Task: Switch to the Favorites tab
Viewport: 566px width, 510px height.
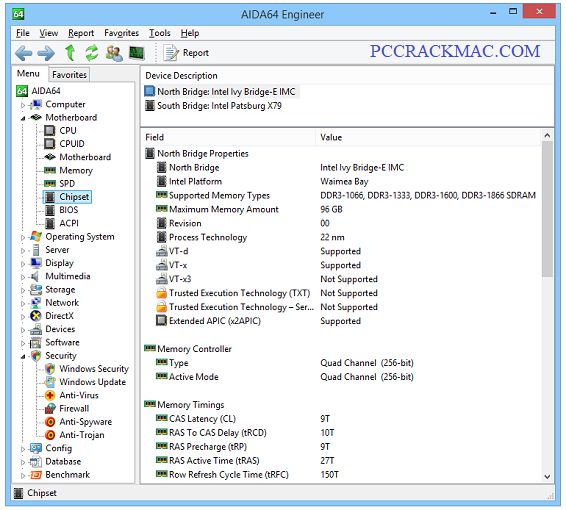Action: tap(69, 75)
